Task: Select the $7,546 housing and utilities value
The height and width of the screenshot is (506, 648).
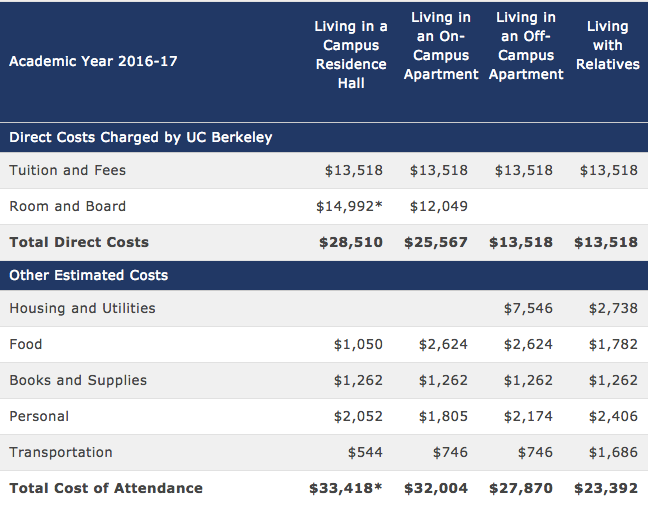Action: 528,308
